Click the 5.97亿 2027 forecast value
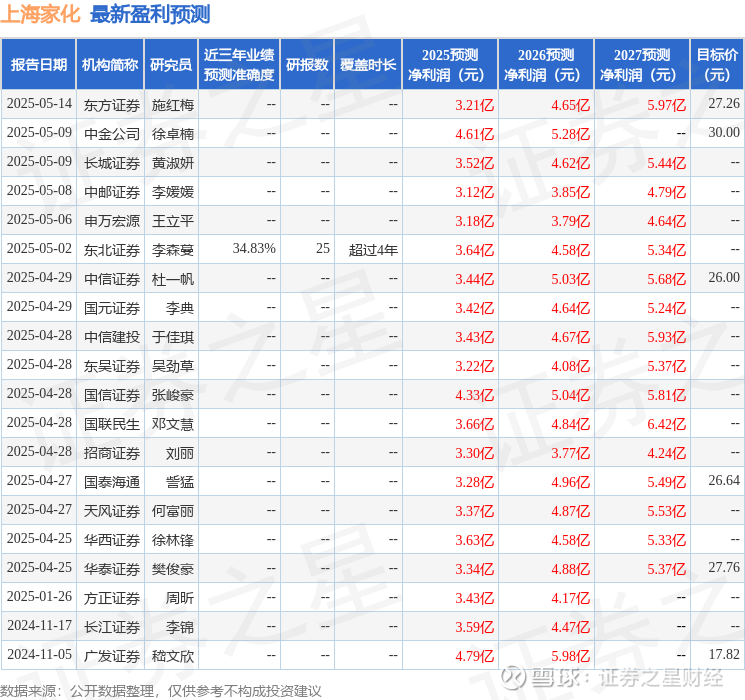Screen dimensions: 745x700 coord(667,105)
